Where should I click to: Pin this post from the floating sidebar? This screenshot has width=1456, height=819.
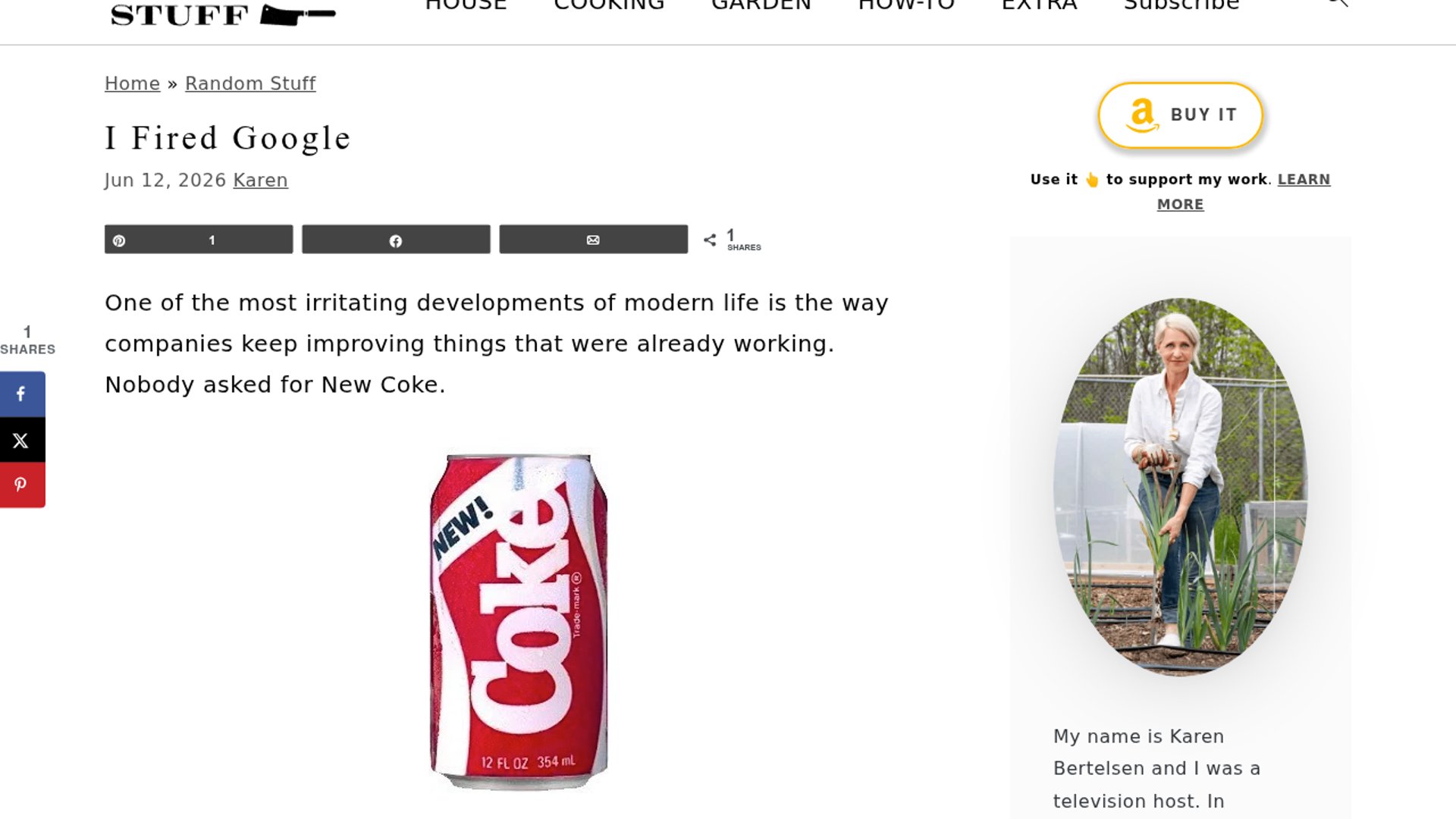point(22,485)
